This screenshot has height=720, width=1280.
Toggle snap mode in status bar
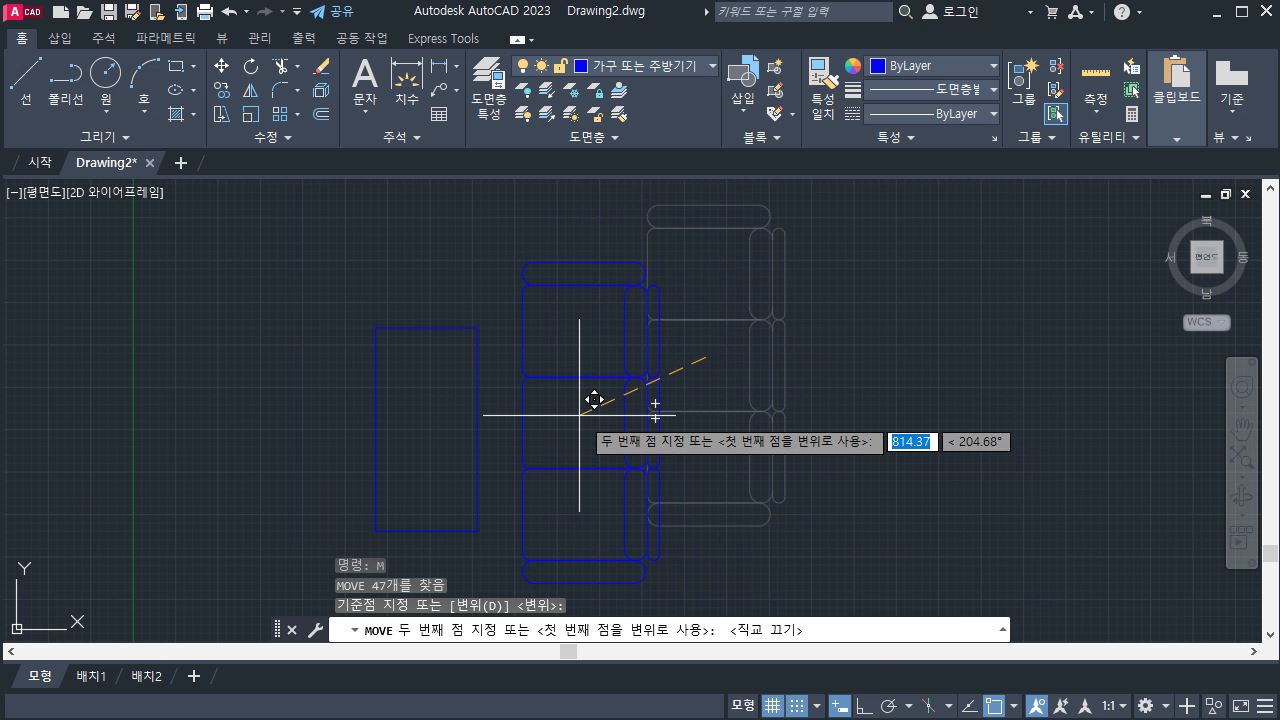tap(797, 705)
